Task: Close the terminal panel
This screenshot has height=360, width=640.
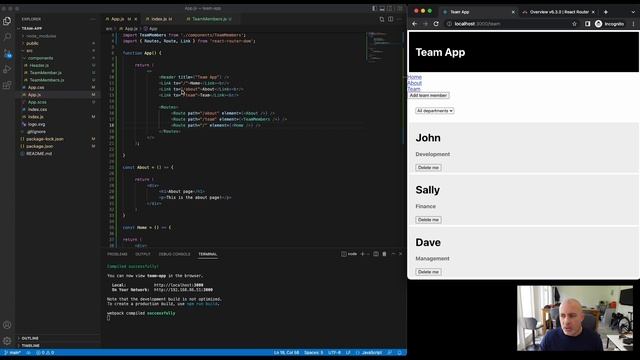Action: pyautogui.click(x=400, y=254)
